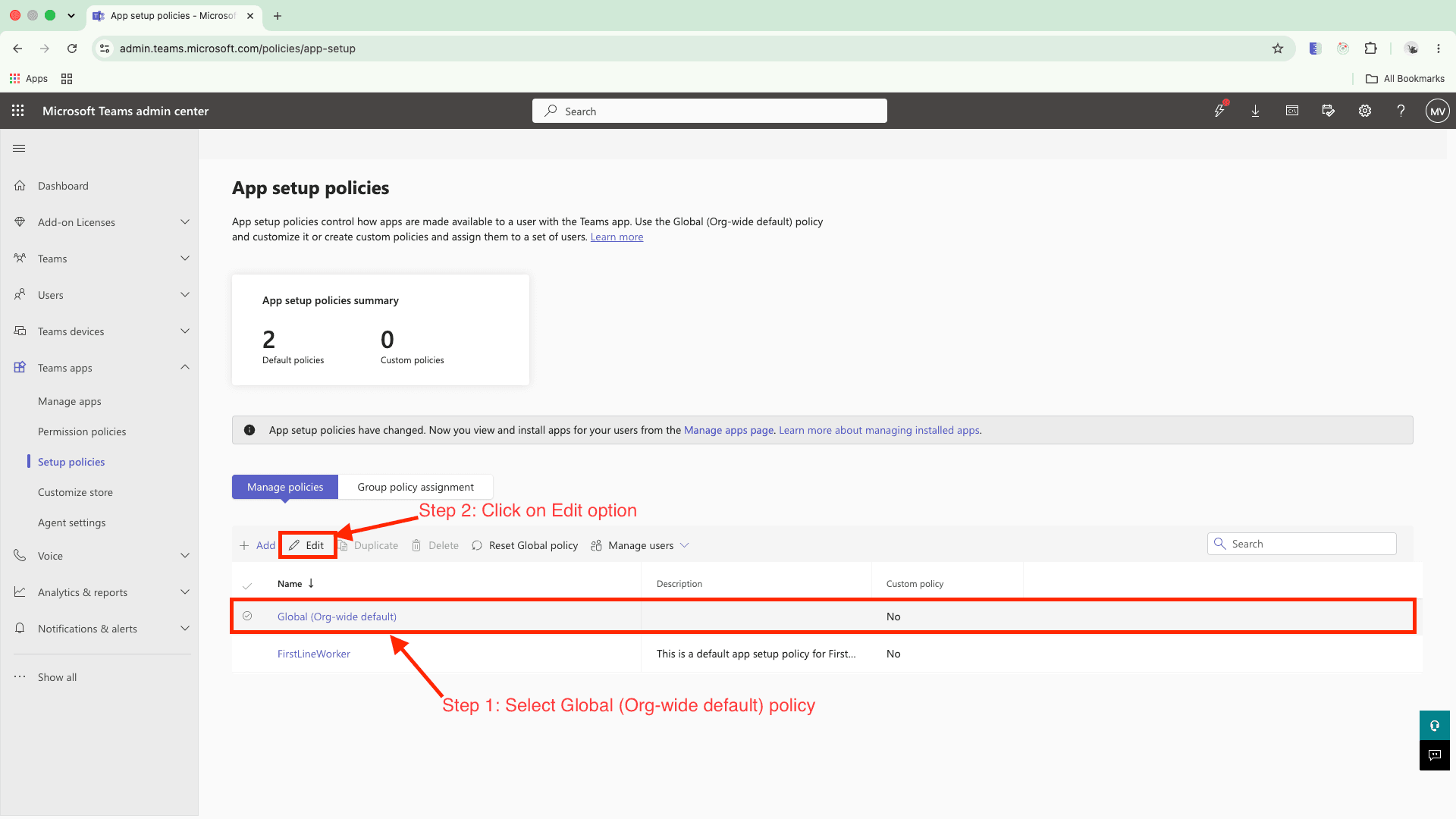The height and width of the screenshot is (819, 1456).
Task: Switch to the Manage policies tab
Action: pos(285,487)
